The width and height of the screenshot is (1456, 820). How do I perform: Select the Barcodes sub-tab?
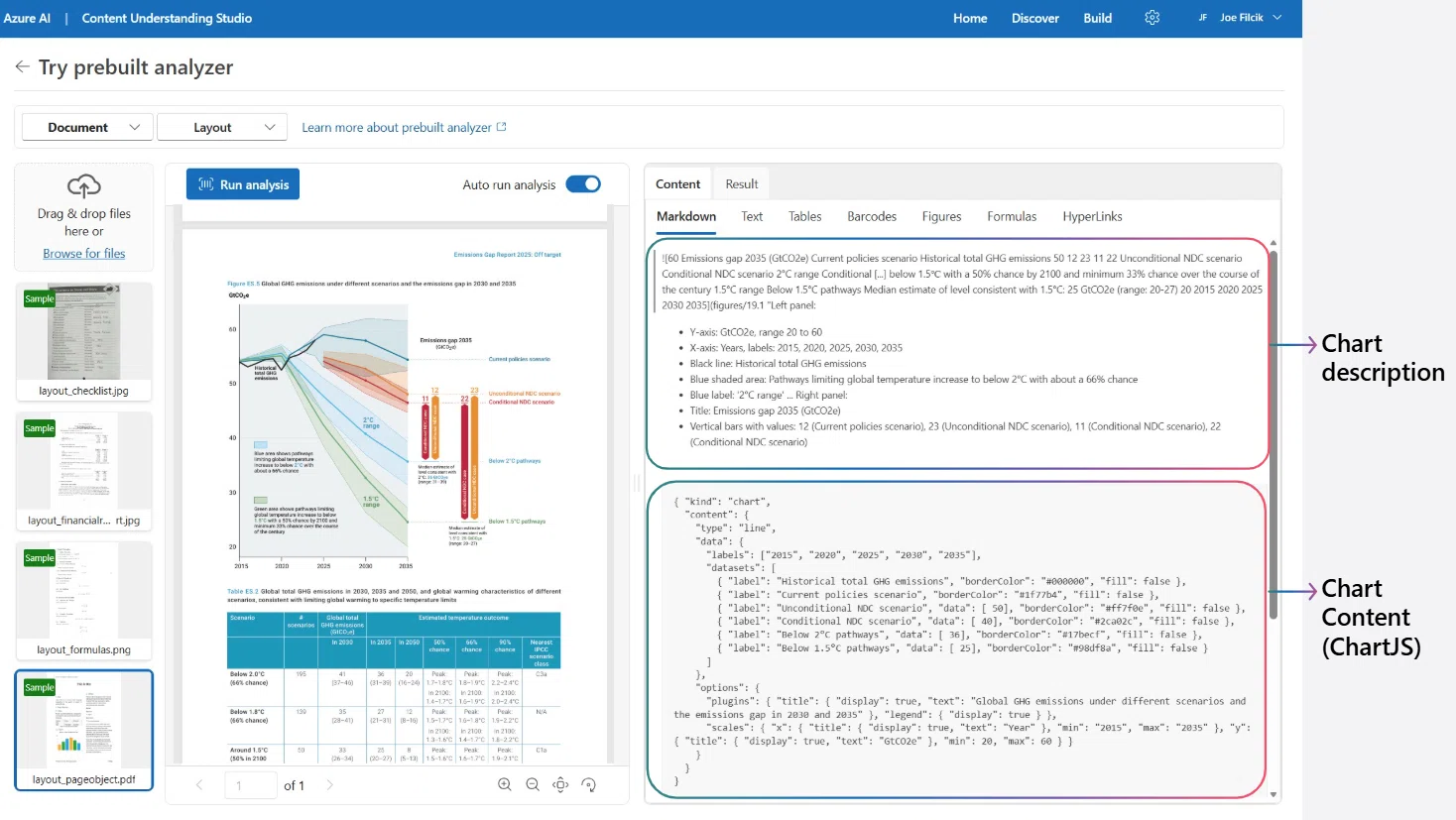872,216
